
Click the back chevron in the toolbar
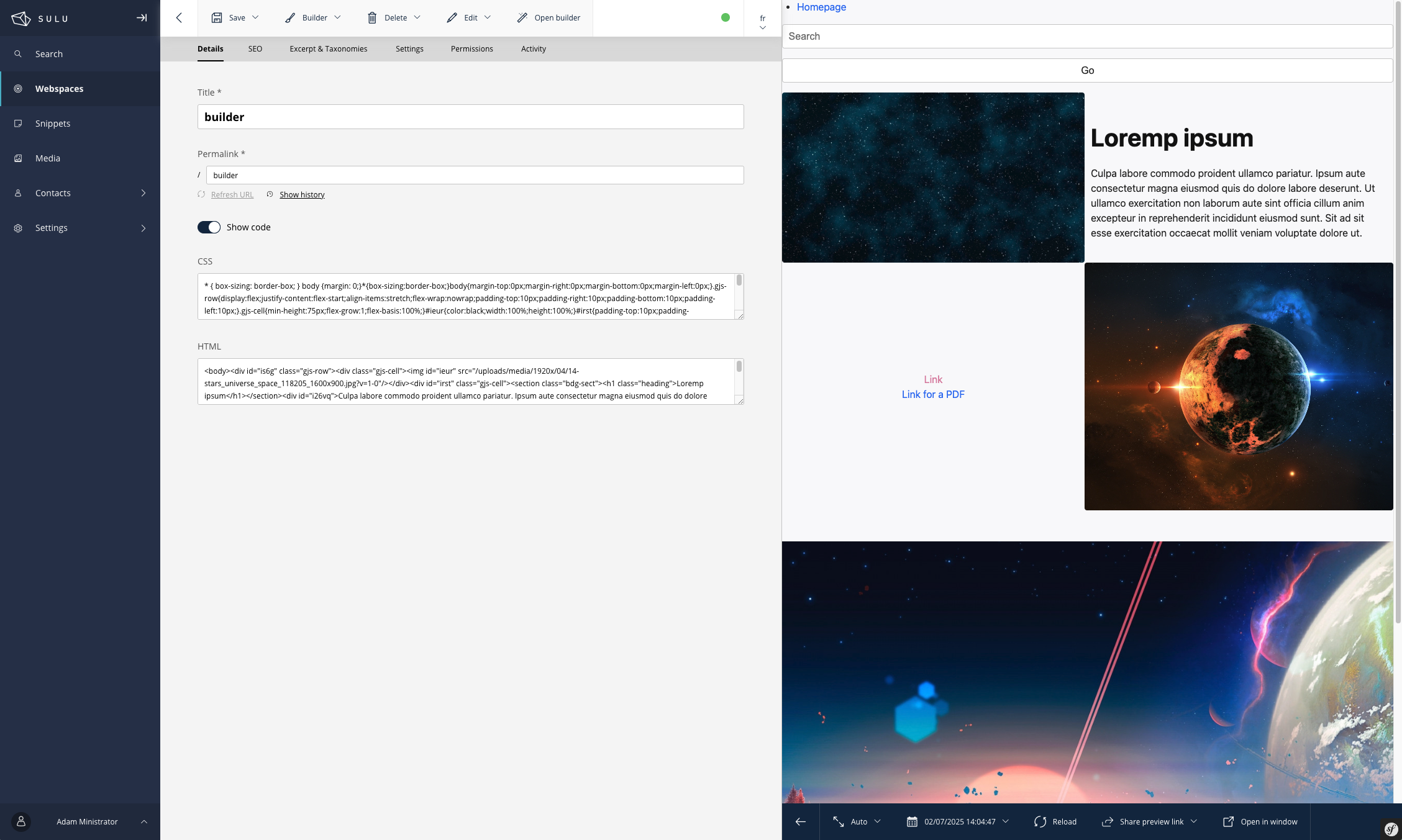179,18
